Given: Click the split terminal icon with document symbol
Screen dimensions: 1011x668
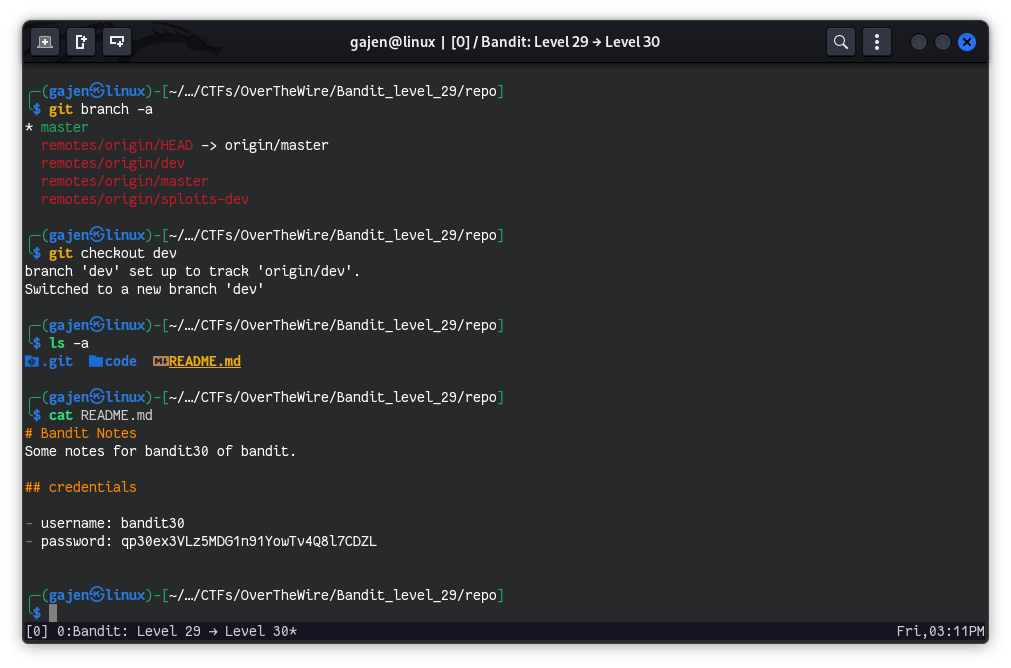Looking at the screenshot, I should tap(81, 42).
